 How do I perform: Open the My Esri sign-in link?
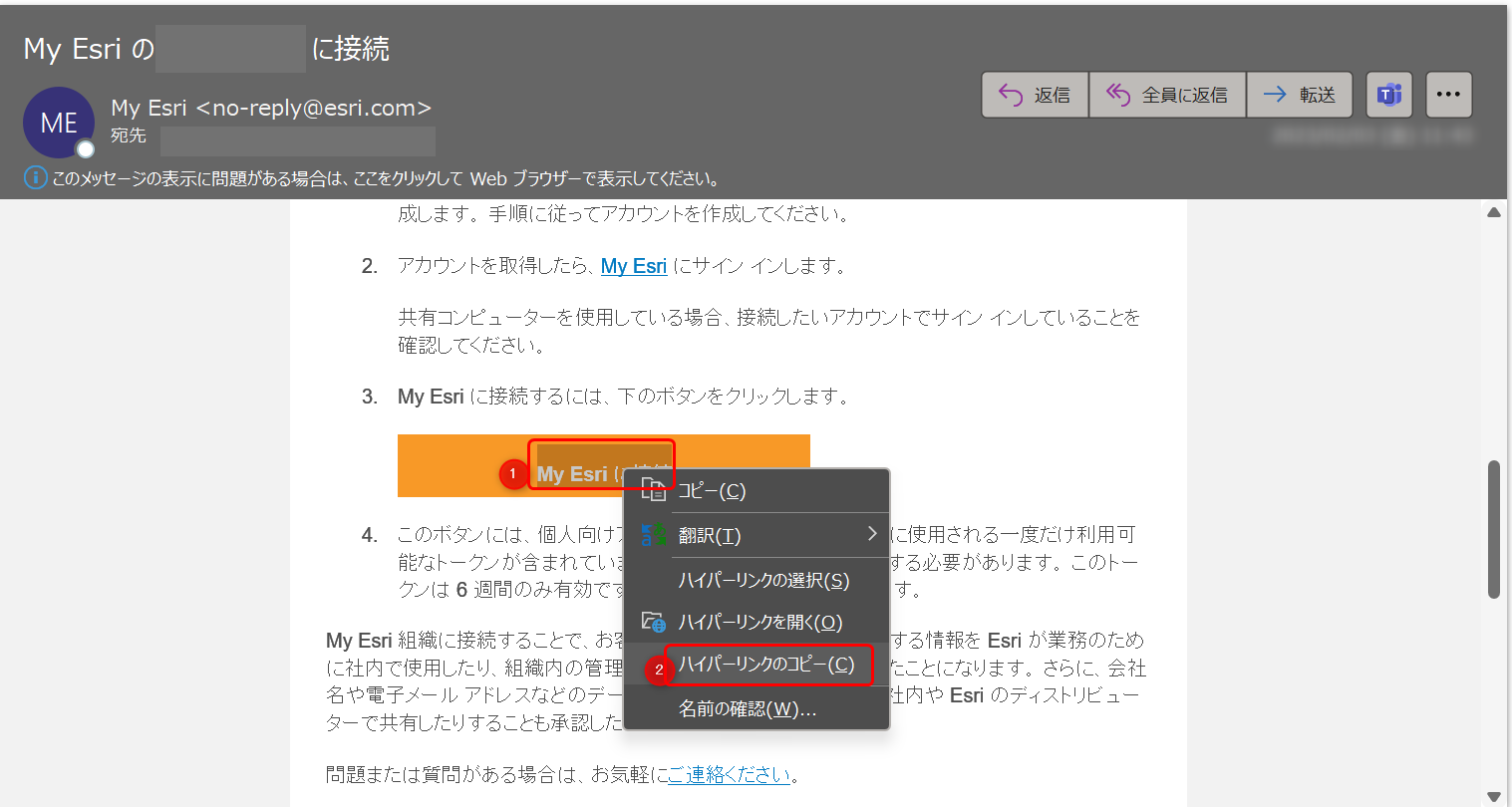pyautogui.click(x=634, y=266)
